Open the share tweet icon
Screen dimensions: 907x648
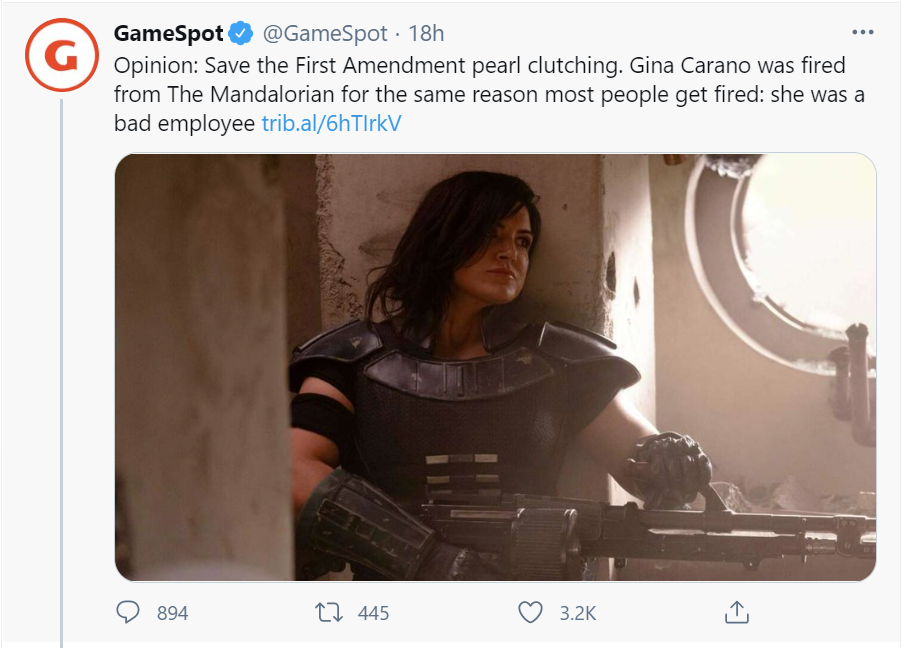tap(735, 612)
